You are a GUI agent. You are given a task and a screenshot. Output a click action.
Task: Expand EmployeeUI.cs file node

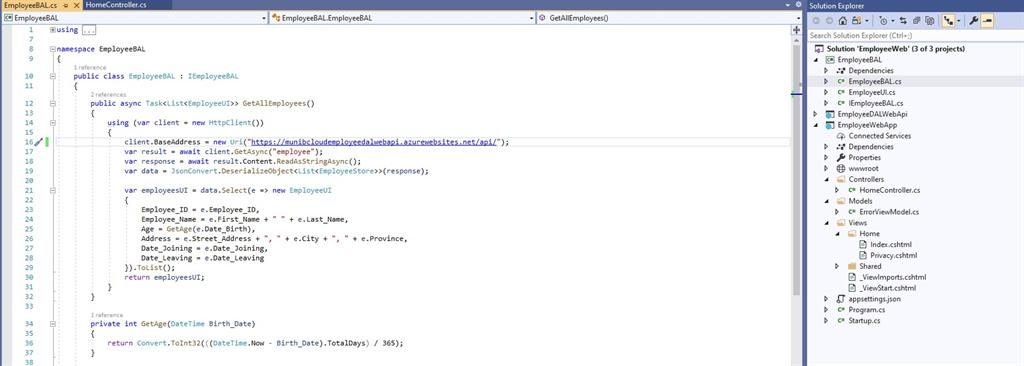[x=825, y=92]
